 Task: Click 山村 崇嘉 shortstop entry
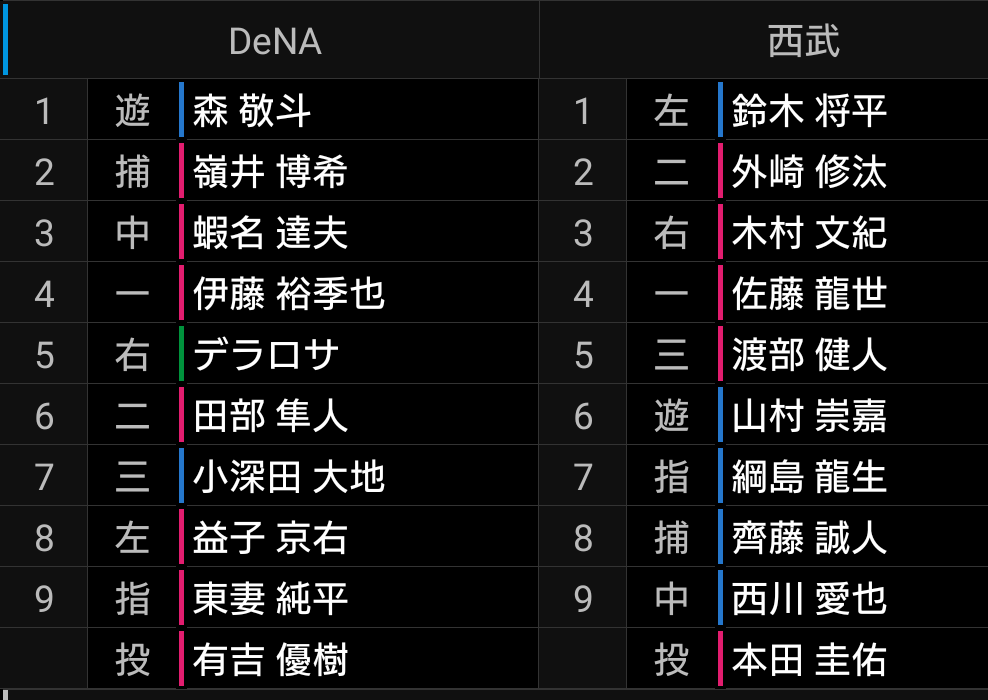(809, 416)
